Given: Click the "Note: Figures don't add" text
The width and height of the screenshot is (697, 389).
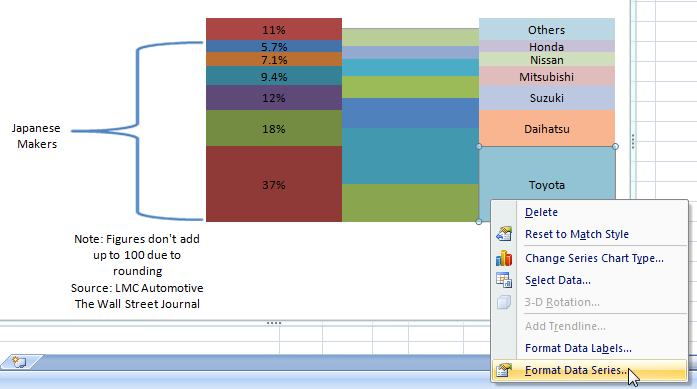Looking at the screenshot, I should (137, 239).
